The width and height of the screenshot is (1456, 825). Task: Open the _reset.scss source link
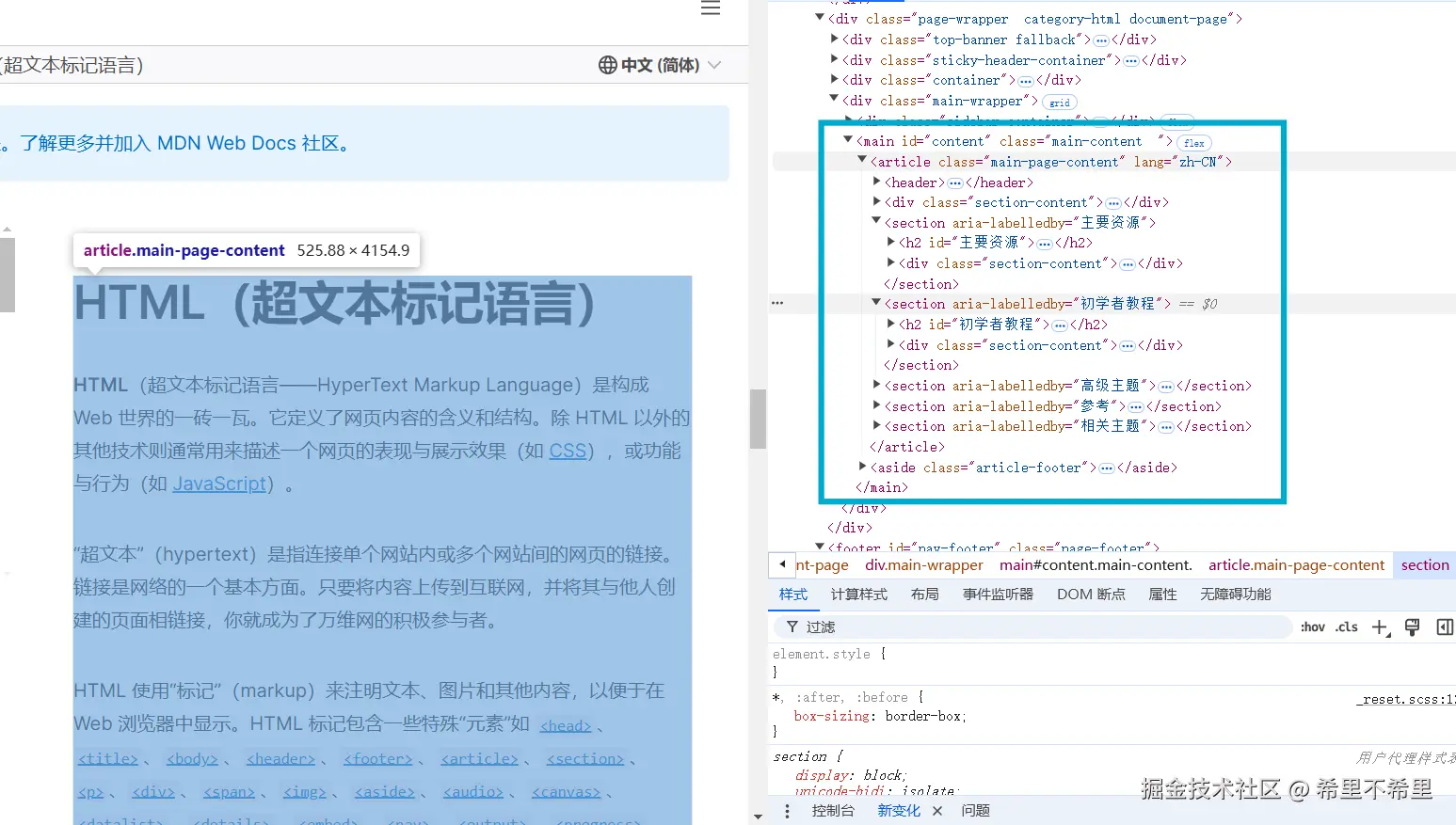[1405, 700]
